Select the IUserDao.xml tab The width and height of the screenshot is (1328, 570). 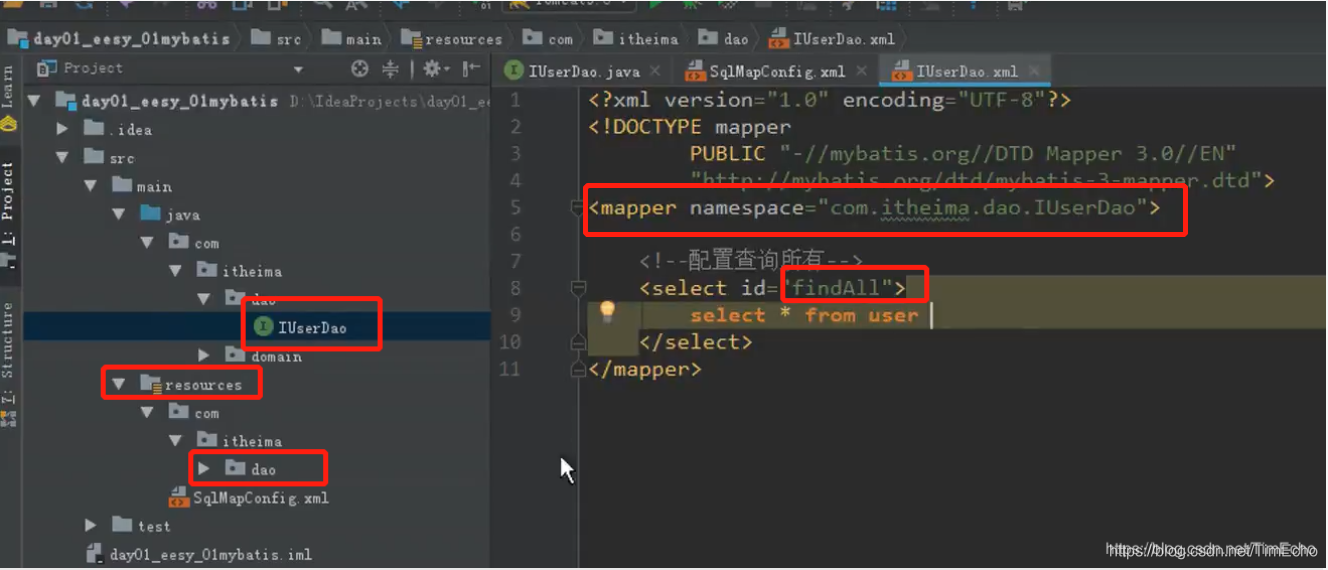(966, 71)
